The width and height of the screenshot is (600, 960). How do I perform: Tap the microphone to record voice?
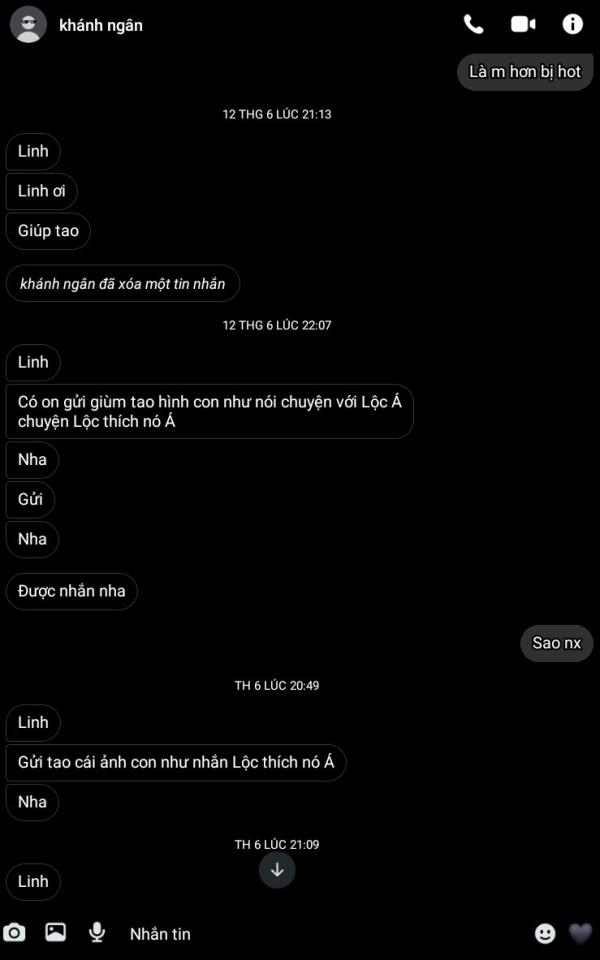point(96,933)
